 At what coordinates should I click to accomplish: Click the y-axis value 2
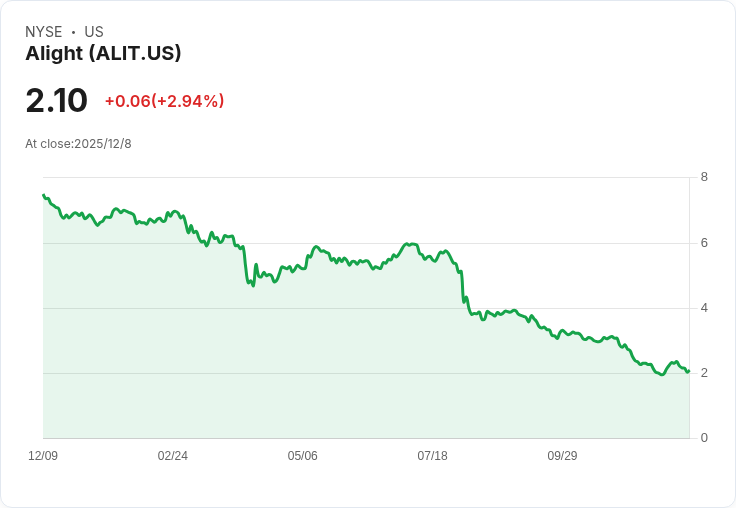coord(704,373)
